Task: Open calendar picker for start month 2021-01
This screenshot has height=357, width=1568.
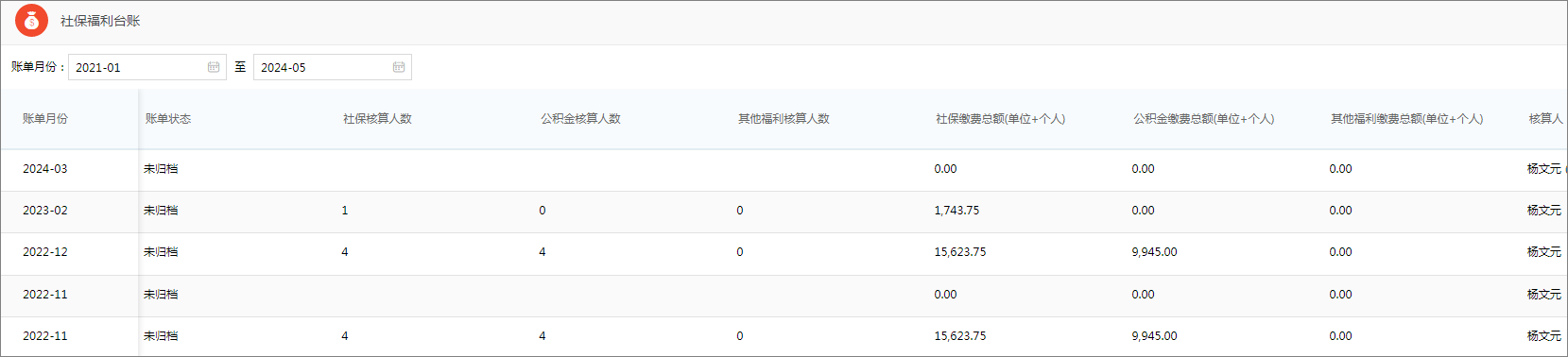Action: click(214, 67)
